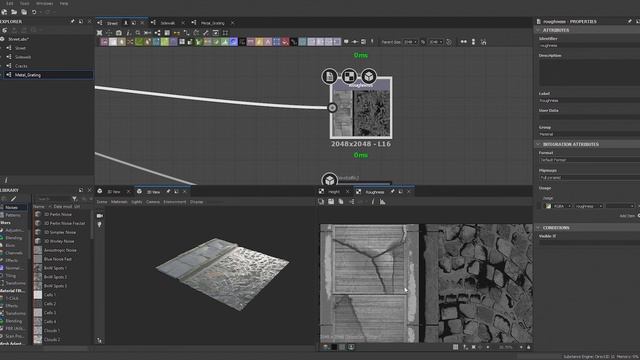
Task: Open the second Parent Size dropdown
Action: 436,42
